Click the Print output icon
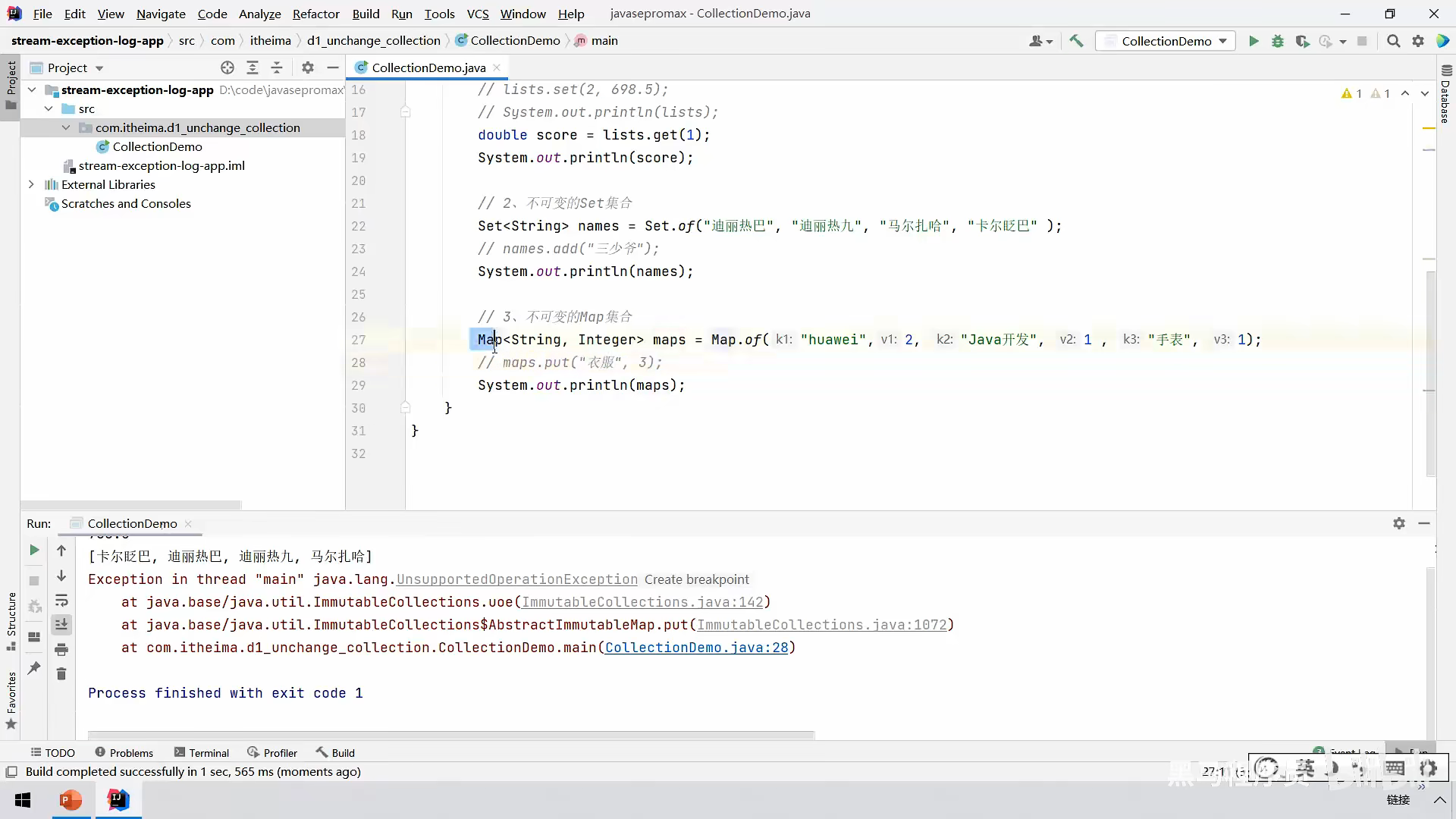Image resolution: width=1456 pixels, height=819 pixels. (61, 649)
